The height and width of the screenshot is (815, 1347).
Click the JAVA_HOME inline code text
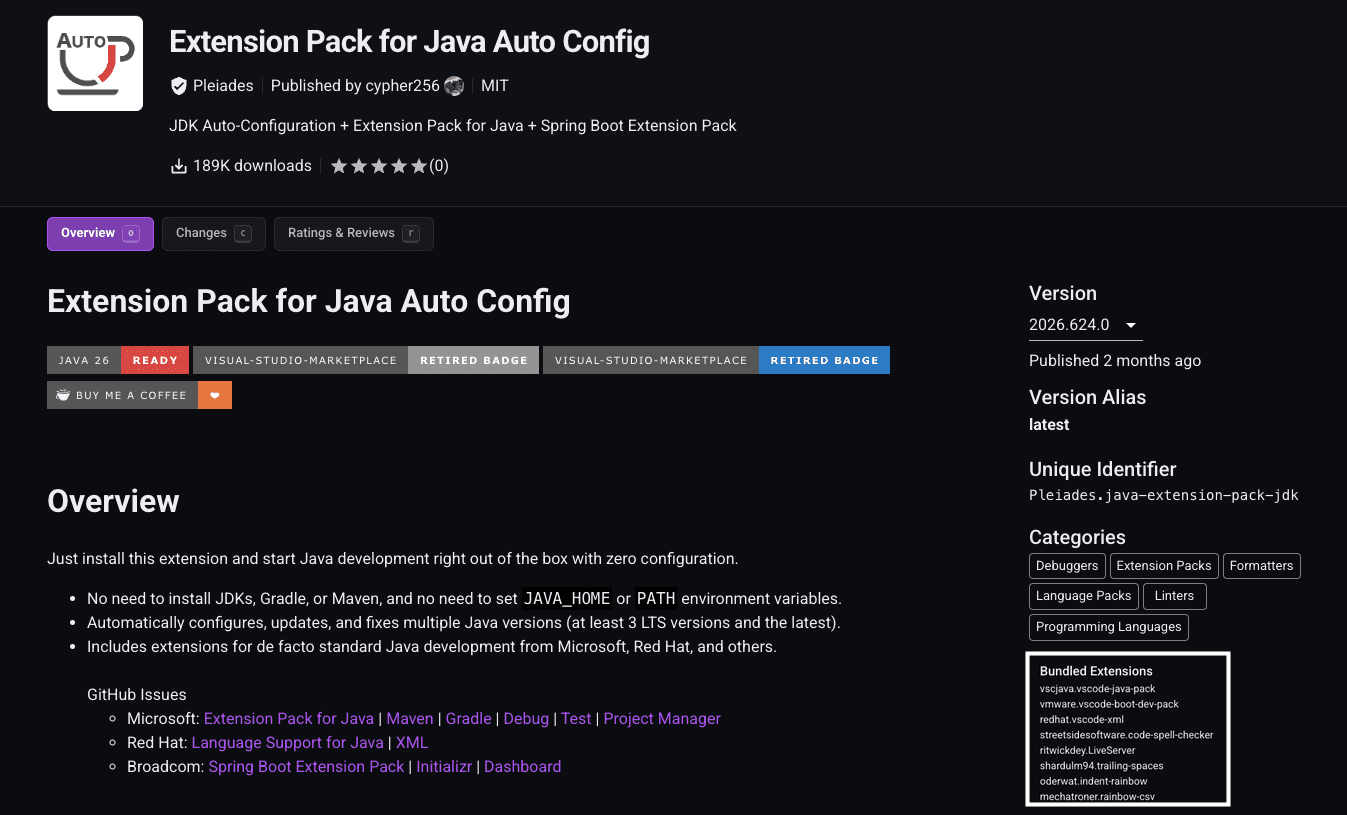click(x=566, y=599)
